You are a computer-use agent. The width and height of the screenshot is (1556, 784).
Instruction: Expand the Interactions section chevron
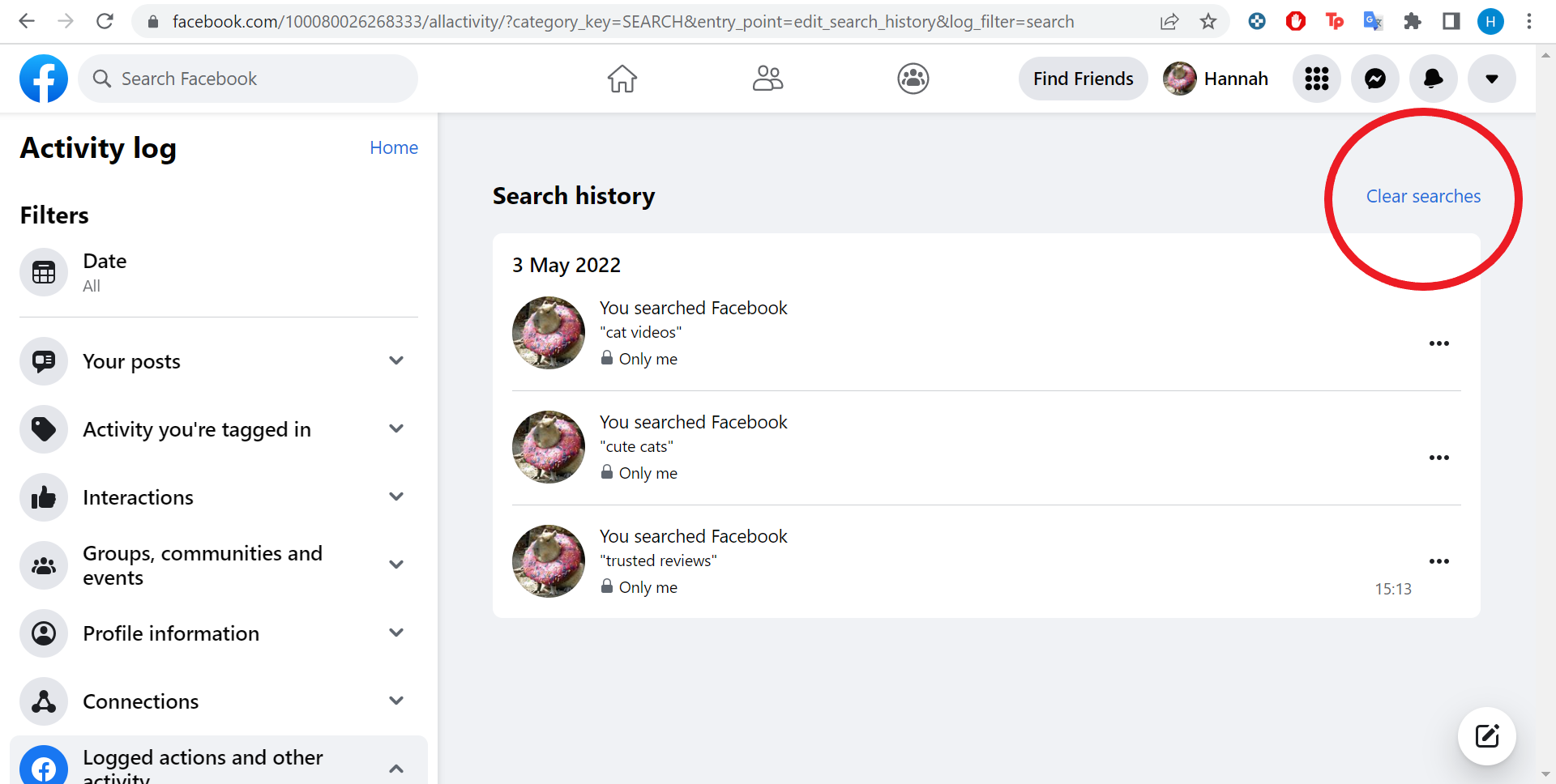396,496
